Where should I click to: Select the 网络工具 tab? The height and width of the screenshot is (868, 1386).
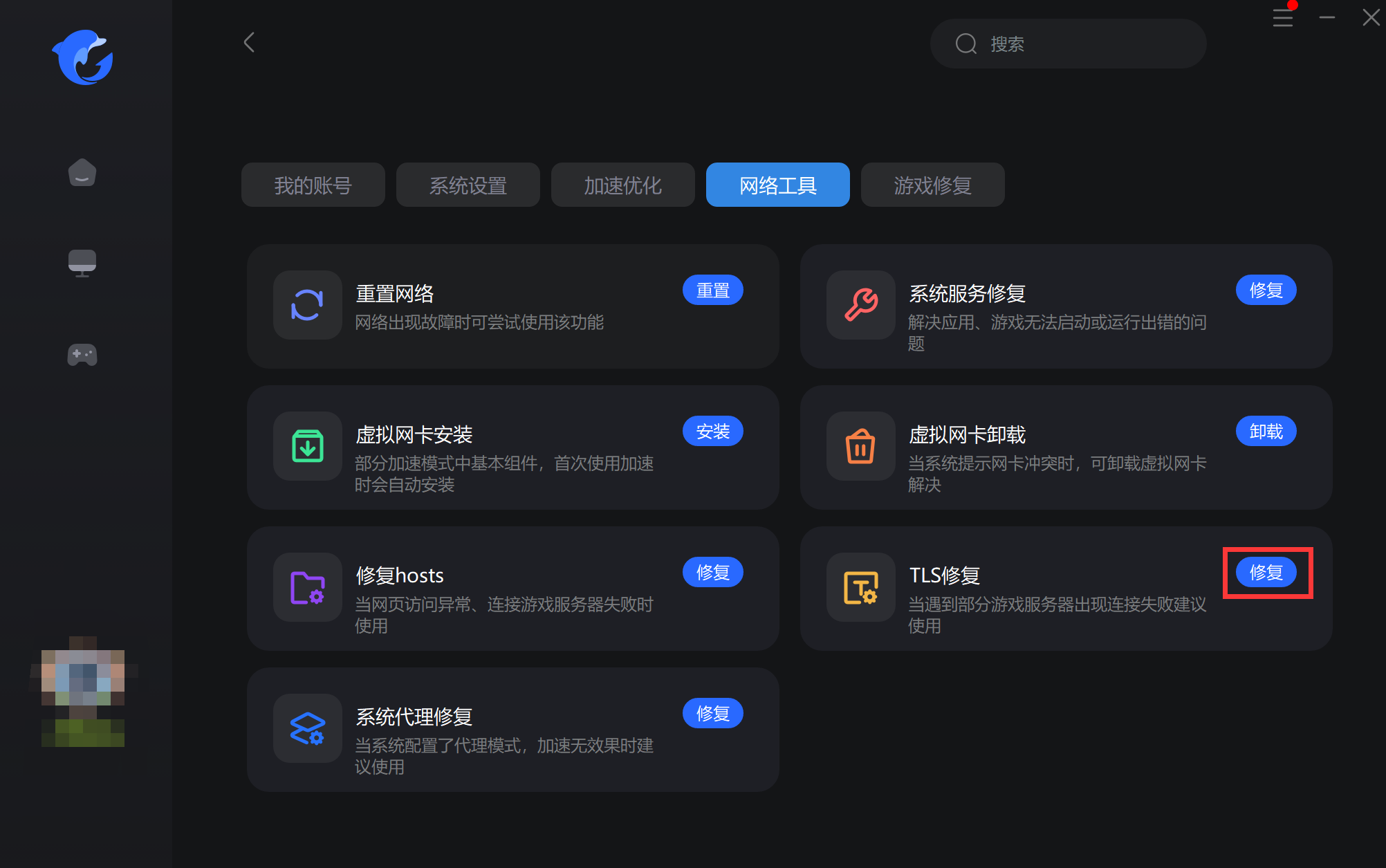(778, 185)
